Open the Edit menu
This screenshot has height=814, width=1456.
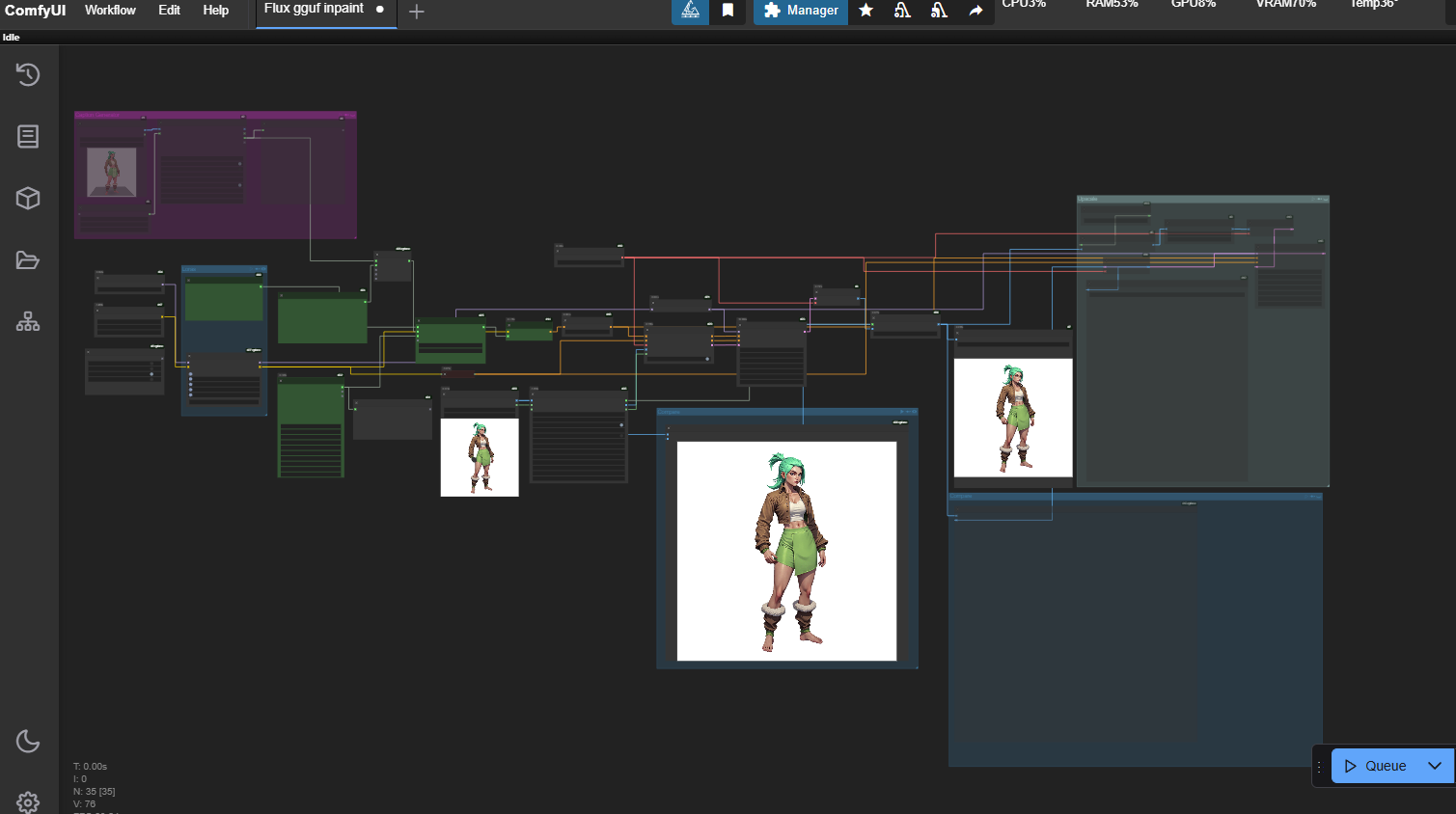pyautogui.click(x=169, y=11)
